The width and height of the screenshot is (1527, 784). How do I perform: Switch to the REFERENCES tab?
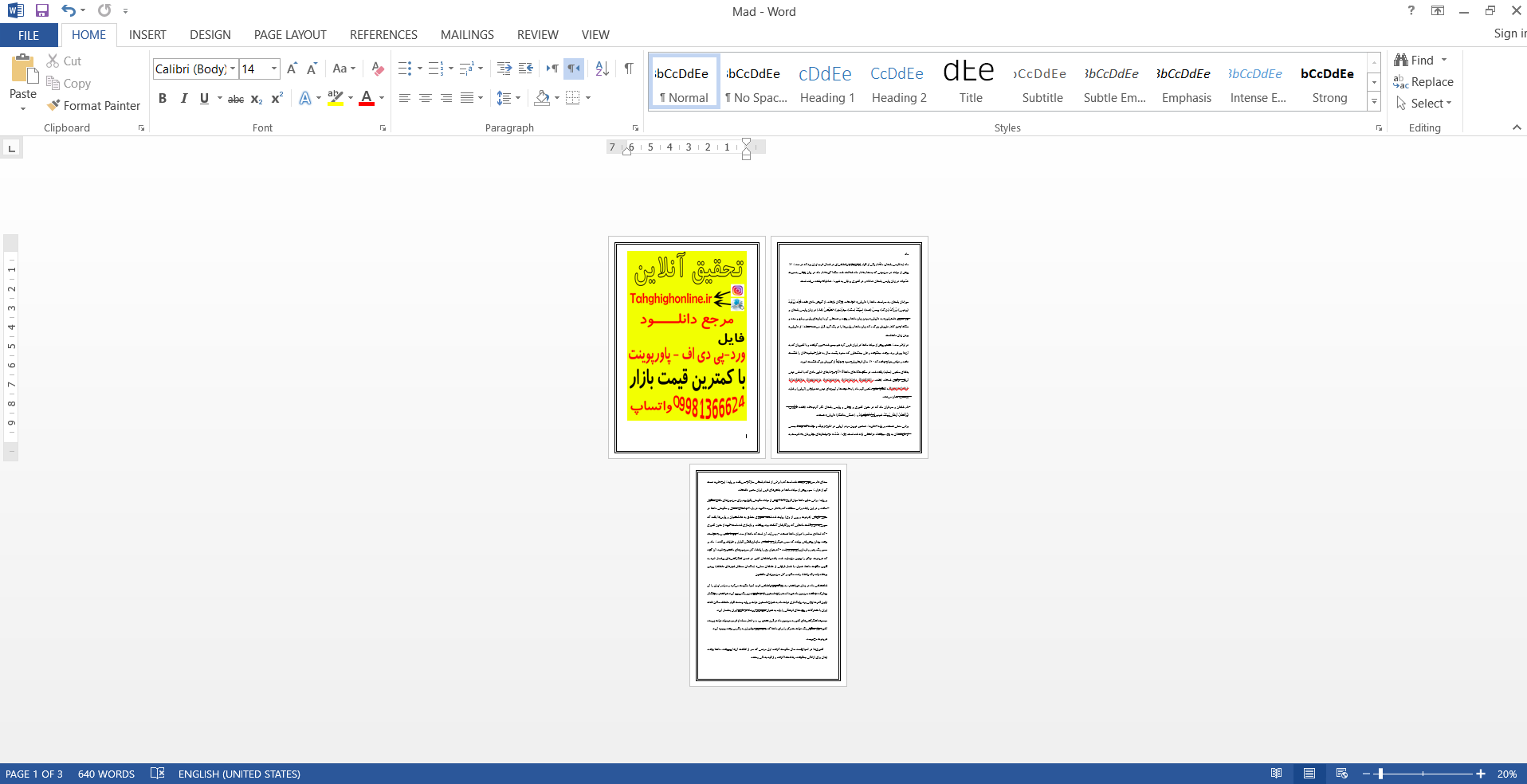click(x=383, y=35)
